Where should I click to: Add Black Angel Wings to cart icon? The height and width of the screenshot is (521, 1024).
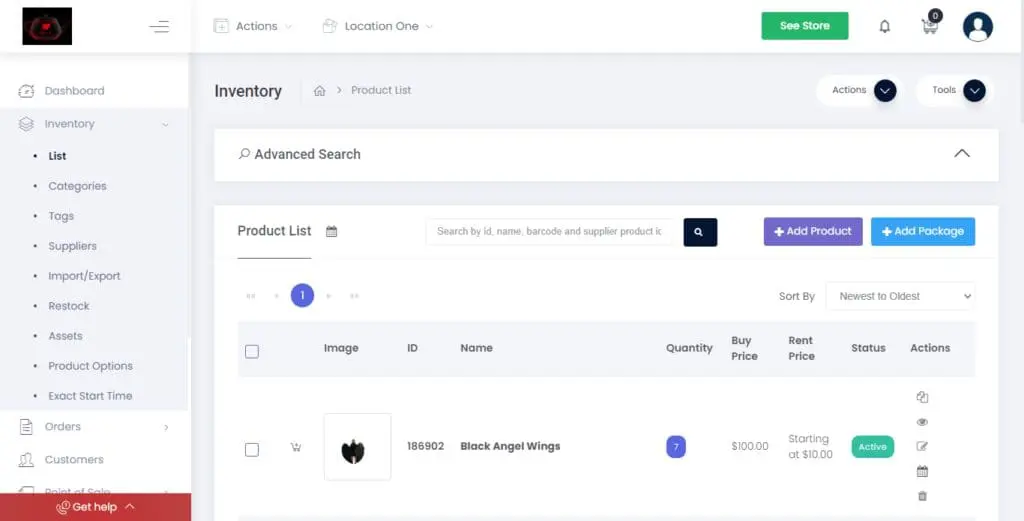click(x=296, y=447)
